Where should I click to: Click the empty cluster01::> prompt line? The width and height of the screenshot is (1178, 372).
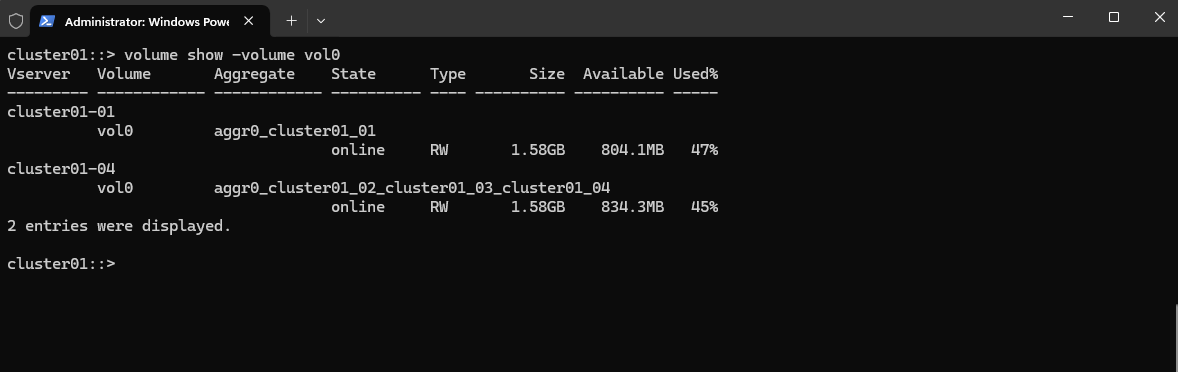pyautogui.click(x=62, y=263)
